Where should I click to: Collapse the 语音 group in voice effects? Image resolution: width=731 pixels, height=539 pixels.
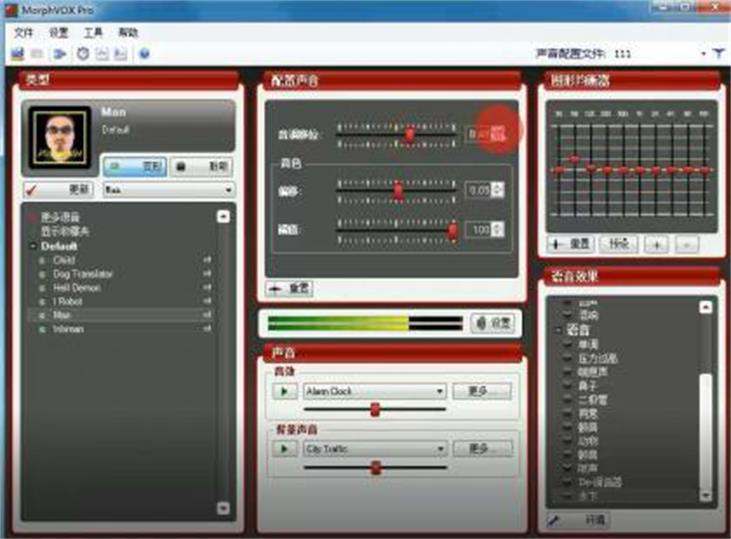click(x=559, y=330)
